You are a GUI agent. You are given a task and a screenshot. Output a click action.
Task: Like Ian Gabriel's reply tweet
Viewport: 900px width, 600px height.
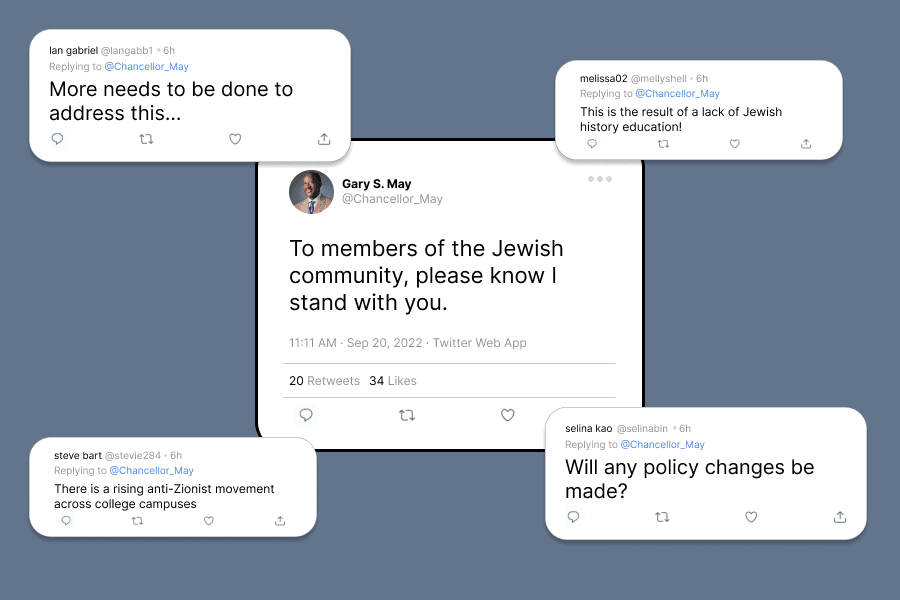click(235, 139)
